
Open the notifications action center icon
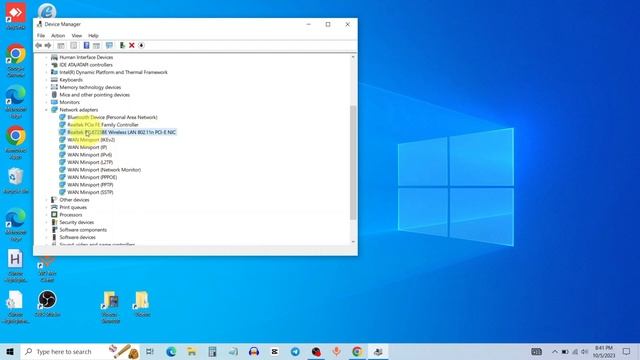(x=627, y=351)
